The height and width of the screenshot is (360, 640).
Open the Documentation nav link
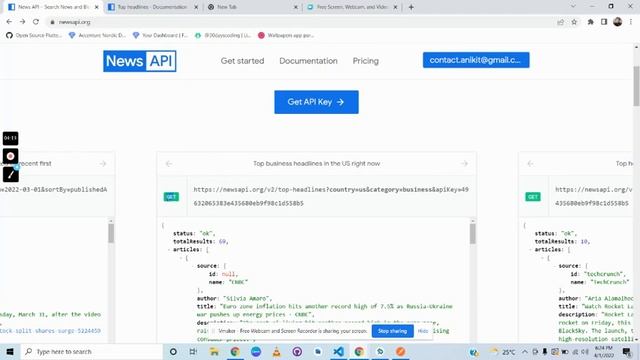[308, 61]
